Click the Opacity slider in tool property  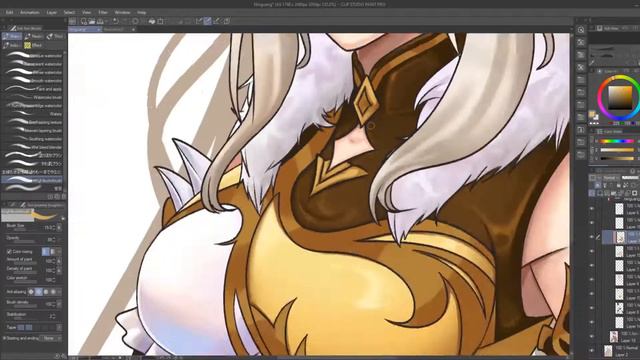[25, 242]
